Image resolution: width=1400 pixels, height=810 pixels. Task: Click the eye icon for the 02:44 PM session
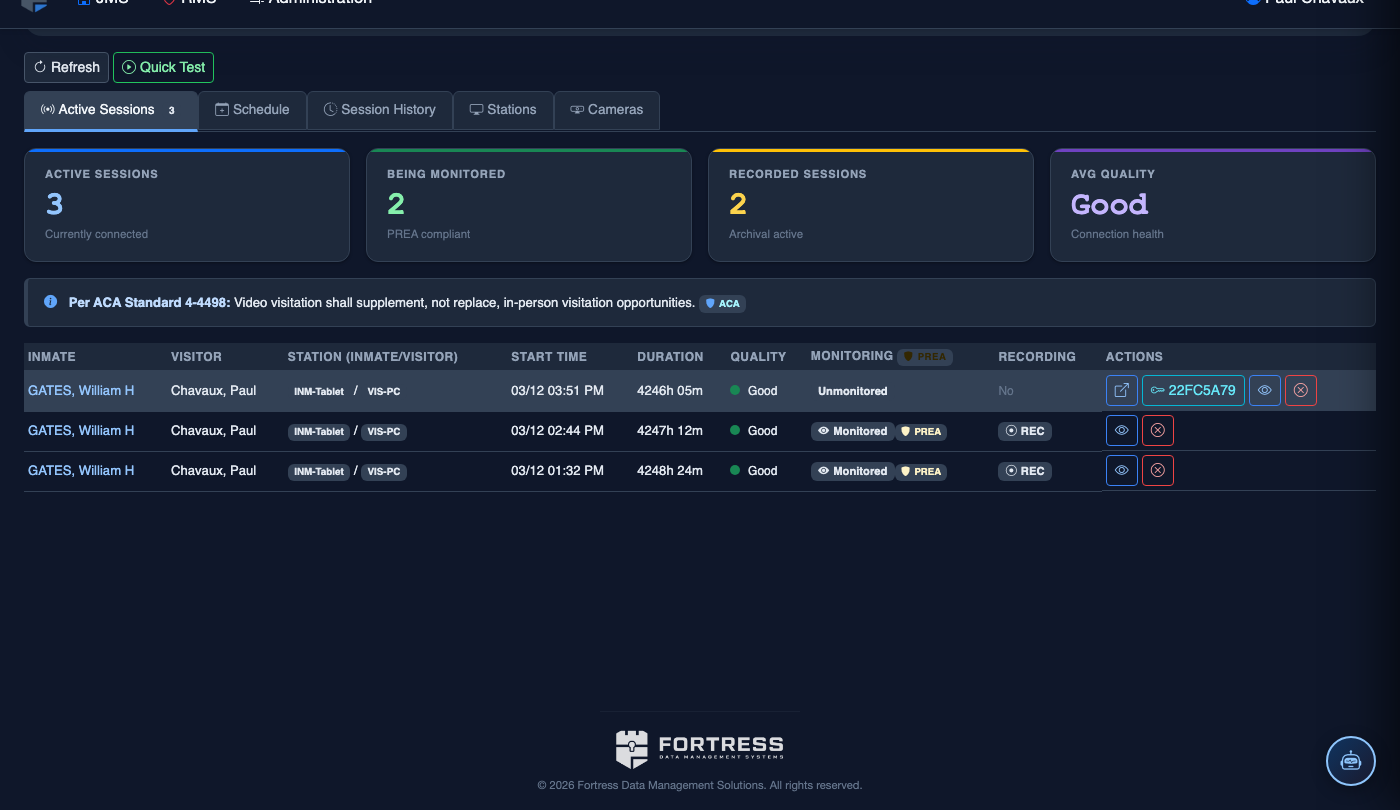tap(1122, 430)
